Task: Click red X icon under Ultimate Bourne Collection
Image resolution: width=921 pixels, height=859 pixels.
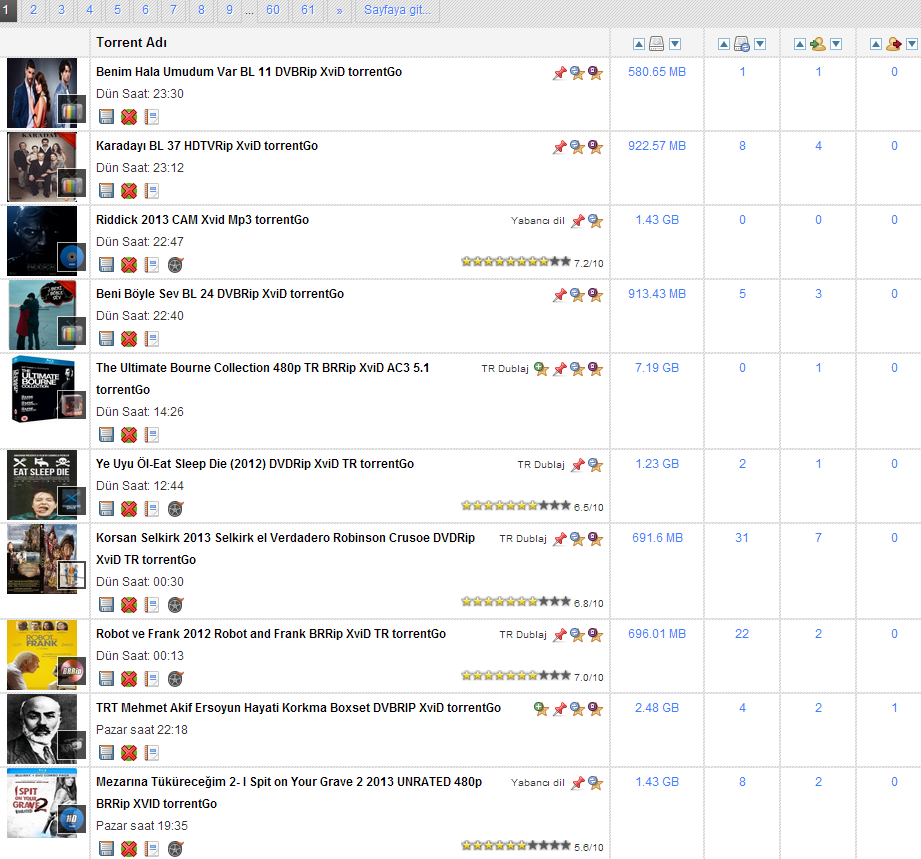Action: tap(129, 434)
